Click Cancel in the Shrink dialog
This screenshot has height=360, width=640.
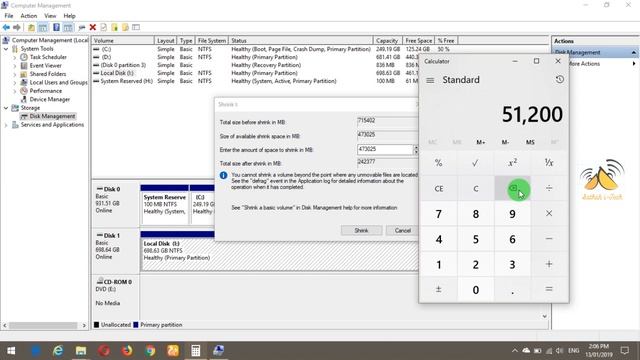tap(402, 231)
